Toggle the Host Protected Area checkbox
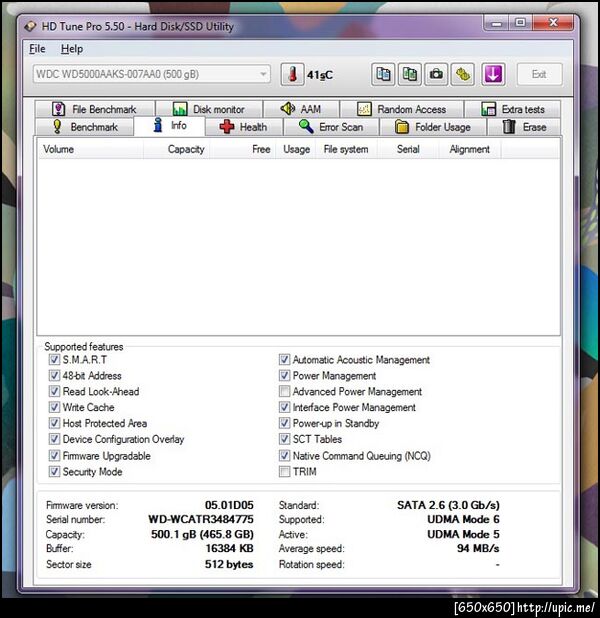The width and height of the screenshot is (600, 618). coord(54,423)
